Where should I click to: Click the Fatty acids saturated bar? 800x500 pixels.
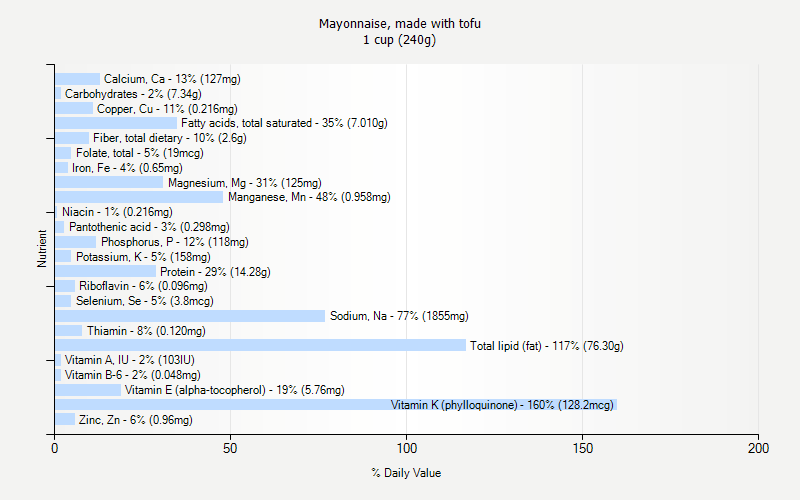tap(116, 123)
